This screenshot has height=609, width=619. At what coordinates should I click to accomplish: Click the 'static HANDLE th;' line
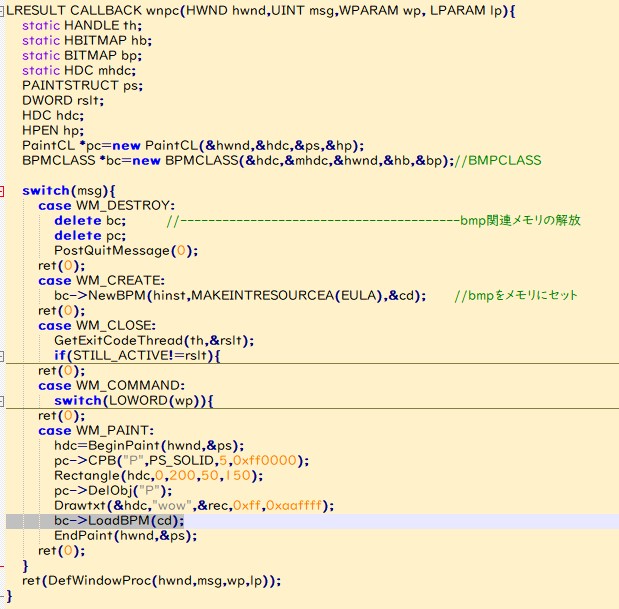pos(82,26)
